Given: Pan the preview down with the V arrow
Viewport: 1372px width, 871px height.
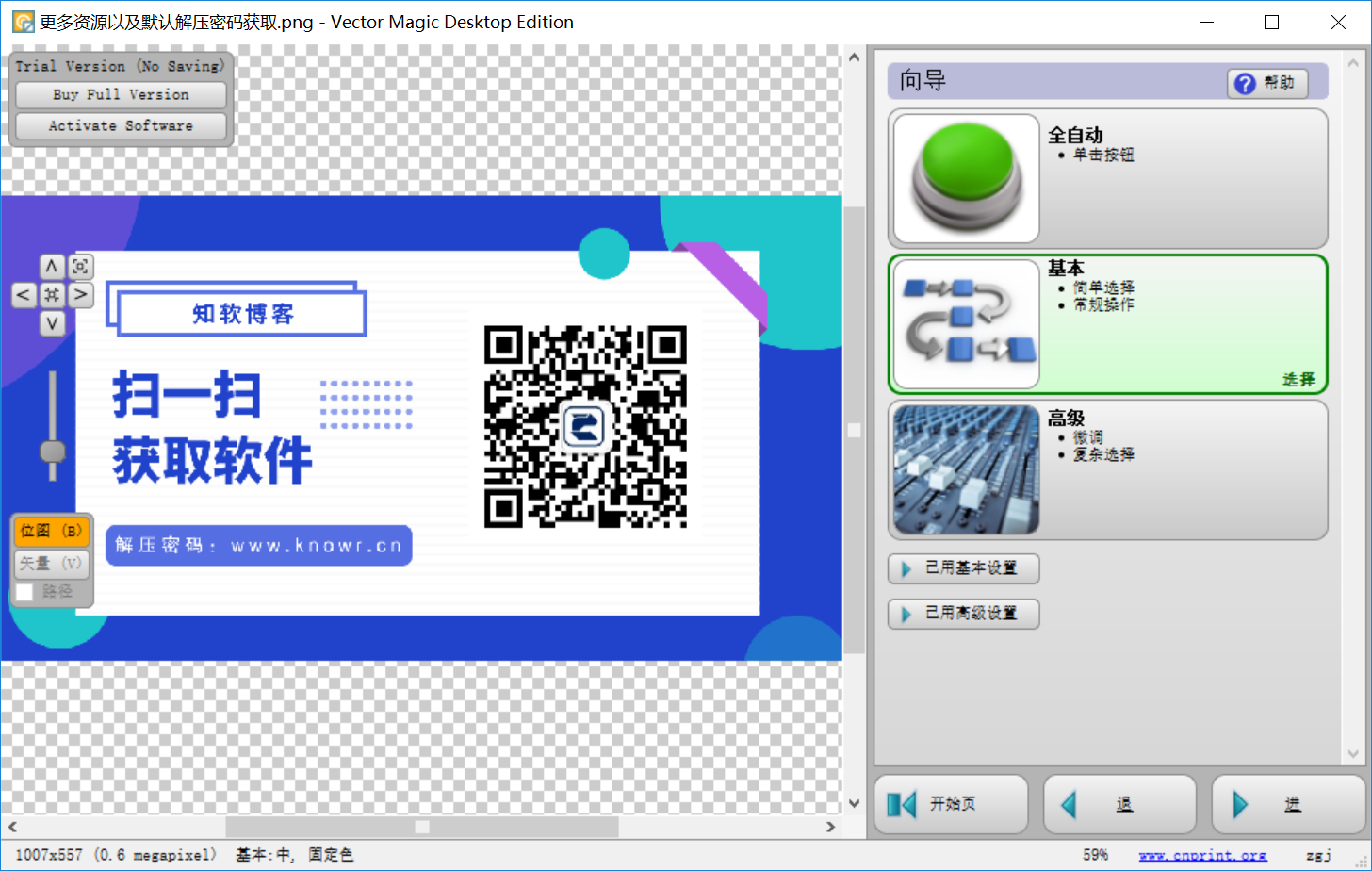Looking at the screenshot, I should (52, 323).
